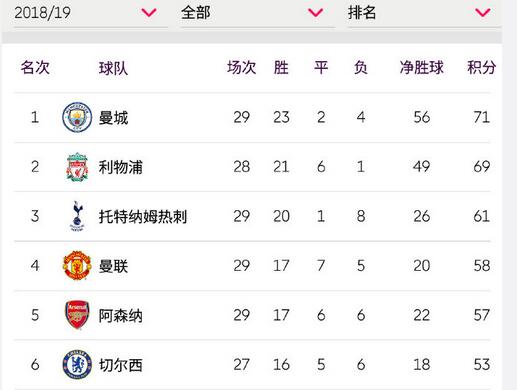517x390 pixels.
Task: Sort by the 积分 column header
Action: point(481,68)
